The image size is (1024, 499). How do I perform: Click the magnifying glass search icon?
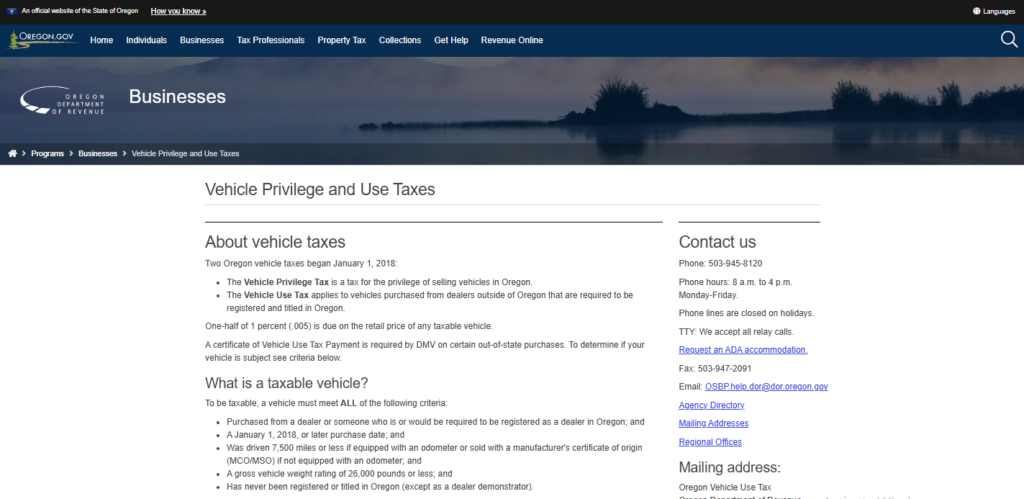click(1008, 40)
